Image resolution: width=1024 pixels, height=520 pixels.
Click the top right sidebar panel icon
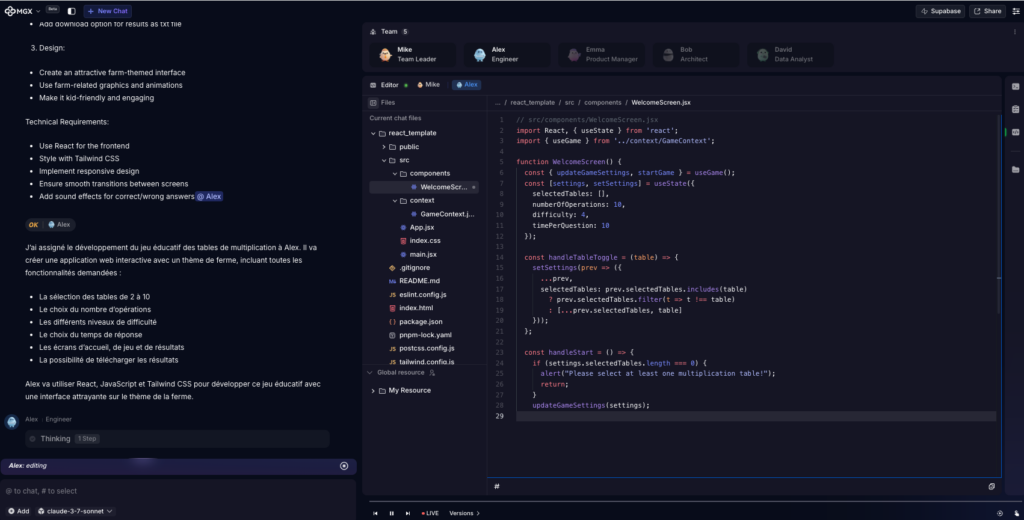(1015, 85)
